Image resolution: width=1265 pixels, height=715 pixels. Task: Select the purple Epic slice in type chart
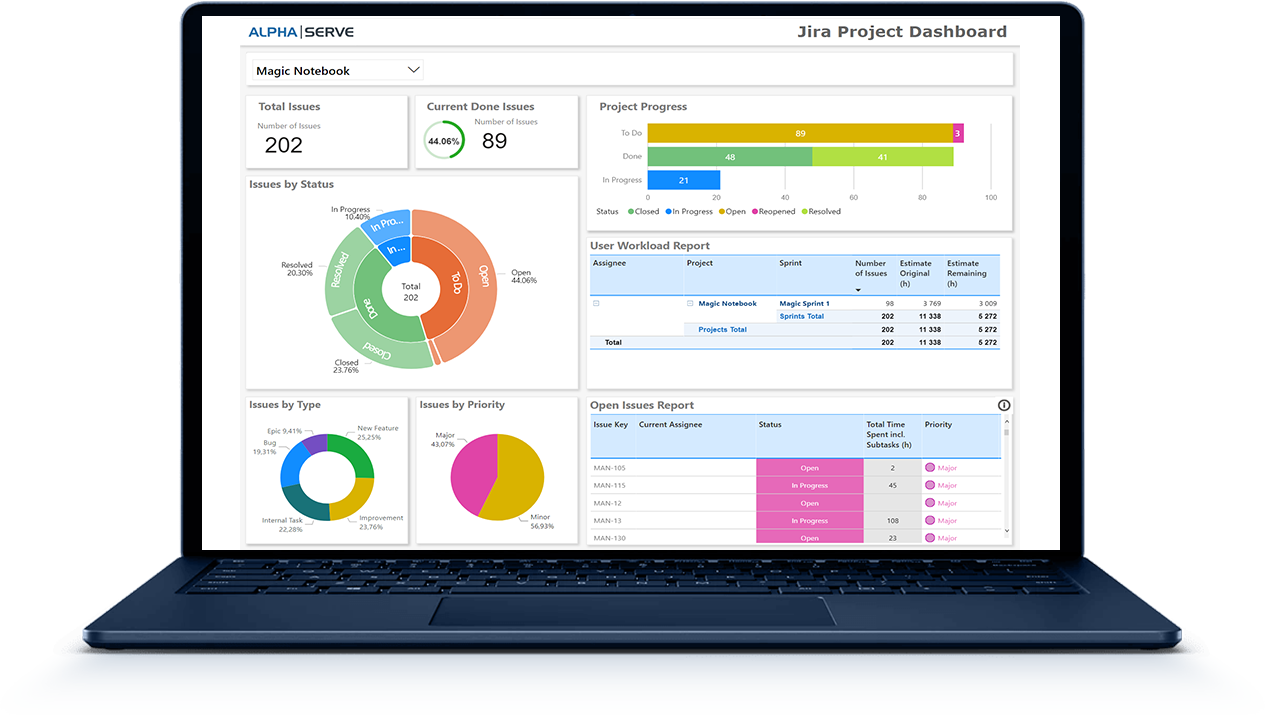[315, 443]
